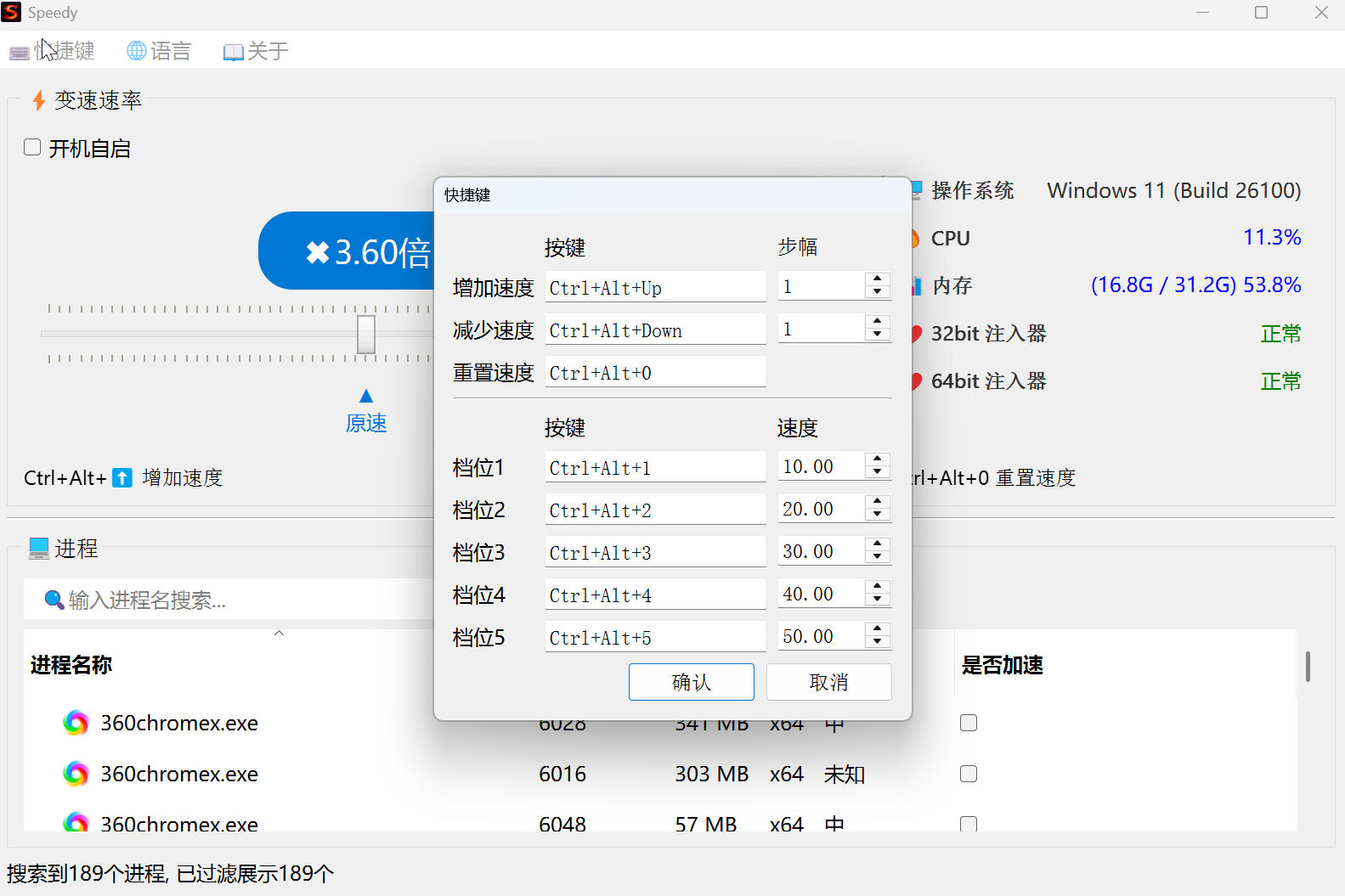1345x896 pixels.
Task: Click the monitor icon next to 进程
Action: [38, 549]
